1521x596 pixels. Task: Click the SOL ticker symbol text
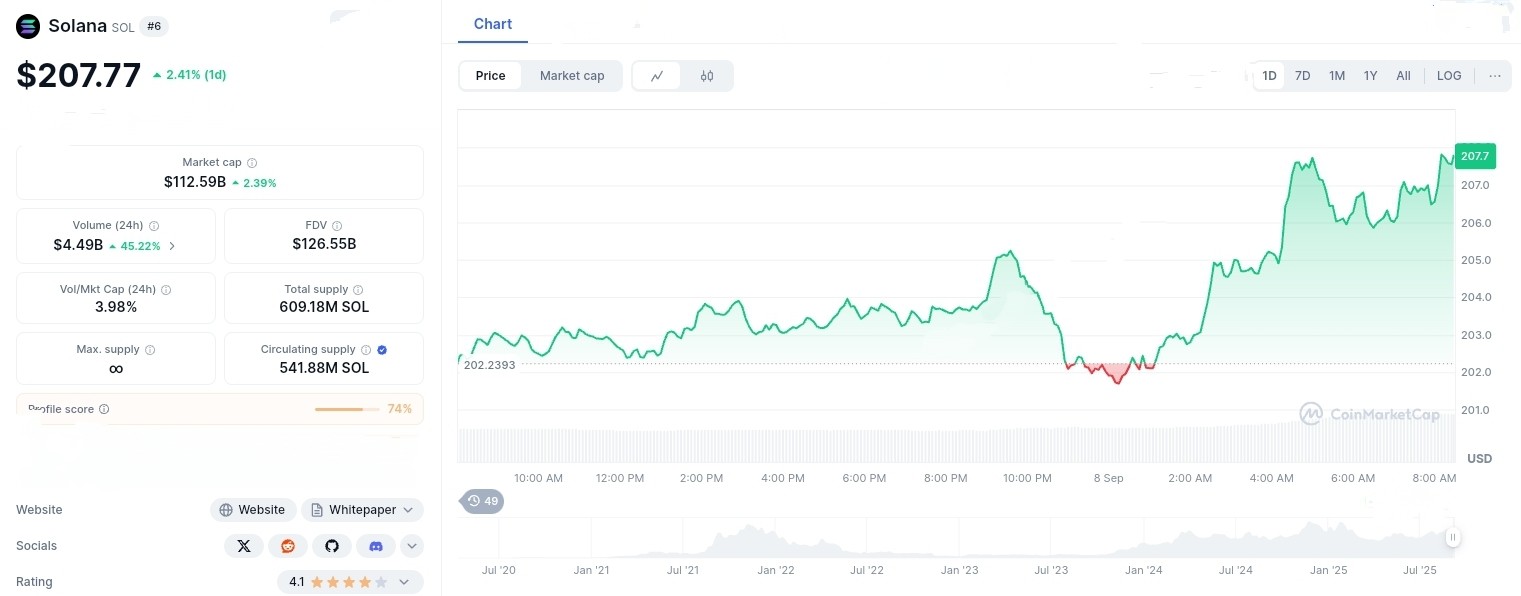click(123, 28)
